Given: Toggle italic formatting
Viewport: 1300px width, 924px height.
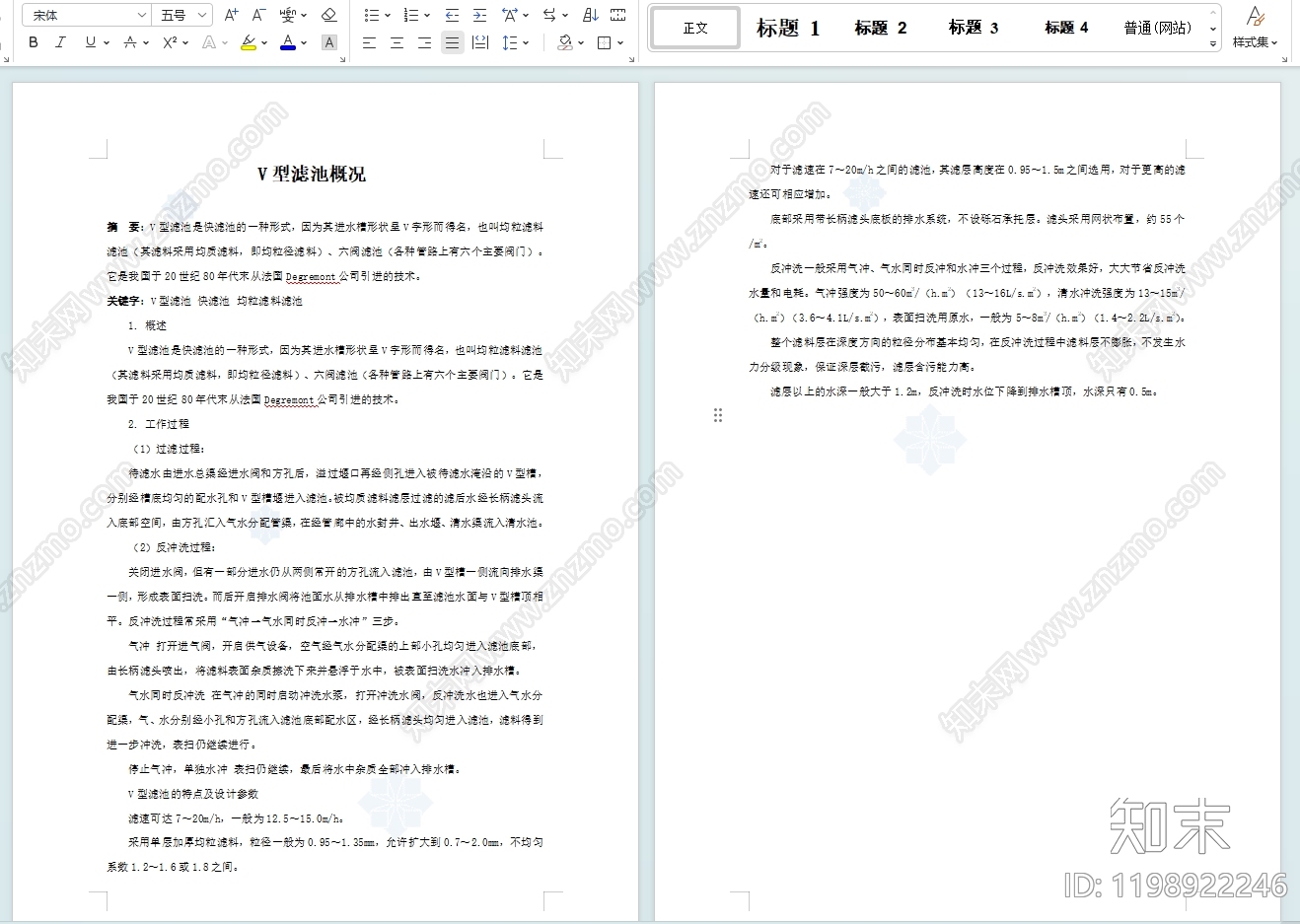Looking at the screenshot, I should pyautogui.click(x=61, y=42).
